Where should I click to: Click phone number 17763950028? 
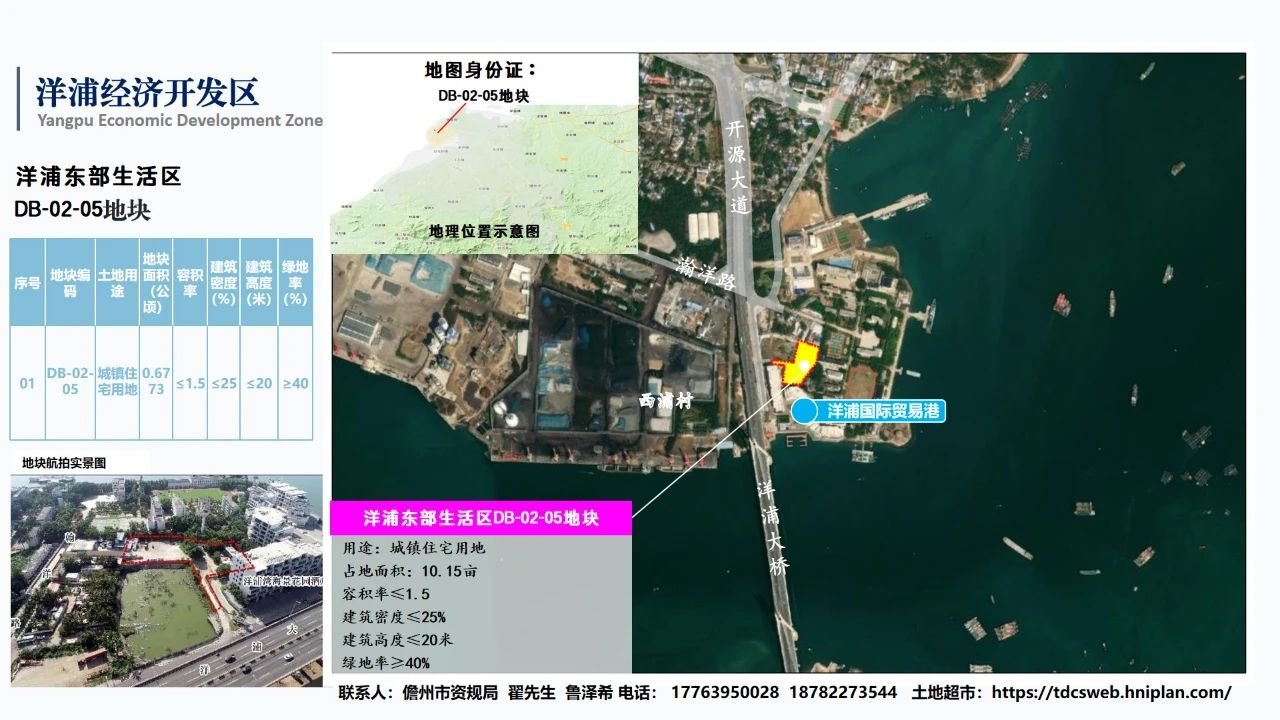tap(725, 692)
